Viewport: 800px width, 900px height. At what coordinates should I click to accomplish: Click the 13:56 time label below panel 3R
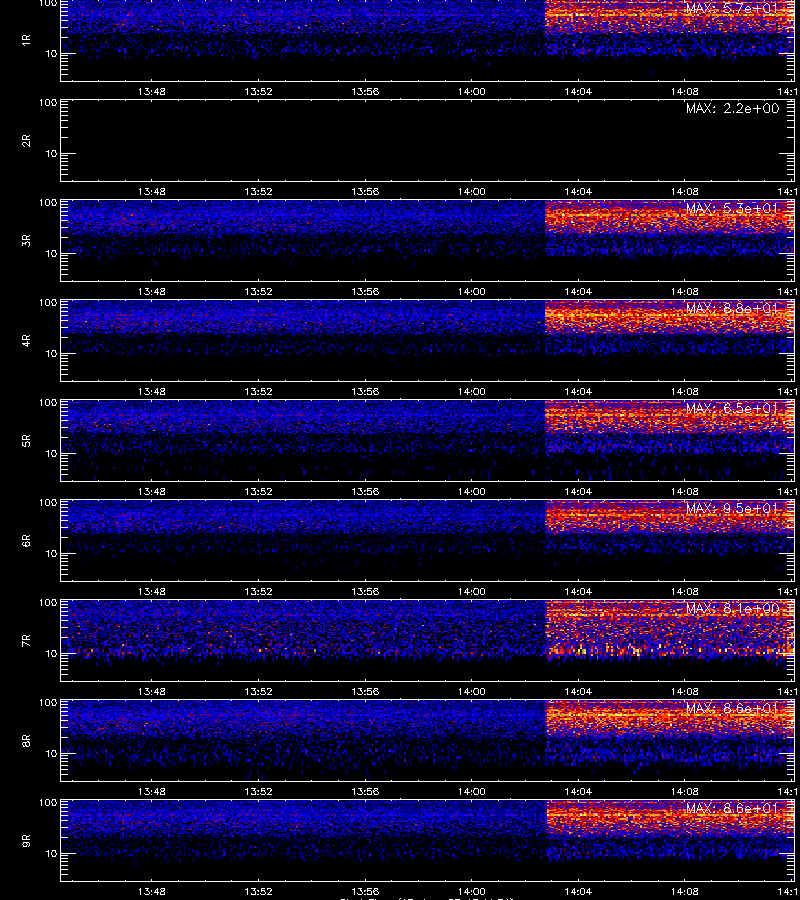point(365,291)
